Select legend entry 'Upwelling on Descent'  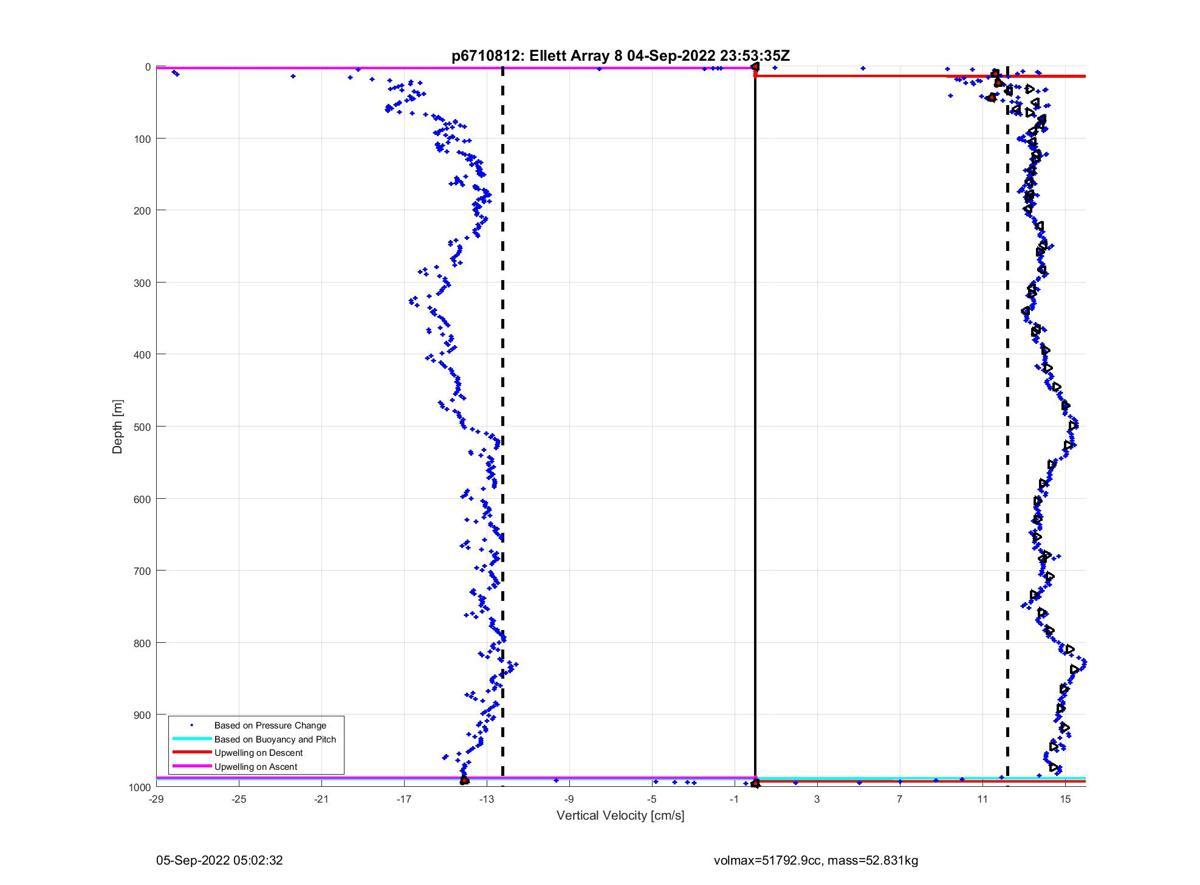tap(258, 753)
